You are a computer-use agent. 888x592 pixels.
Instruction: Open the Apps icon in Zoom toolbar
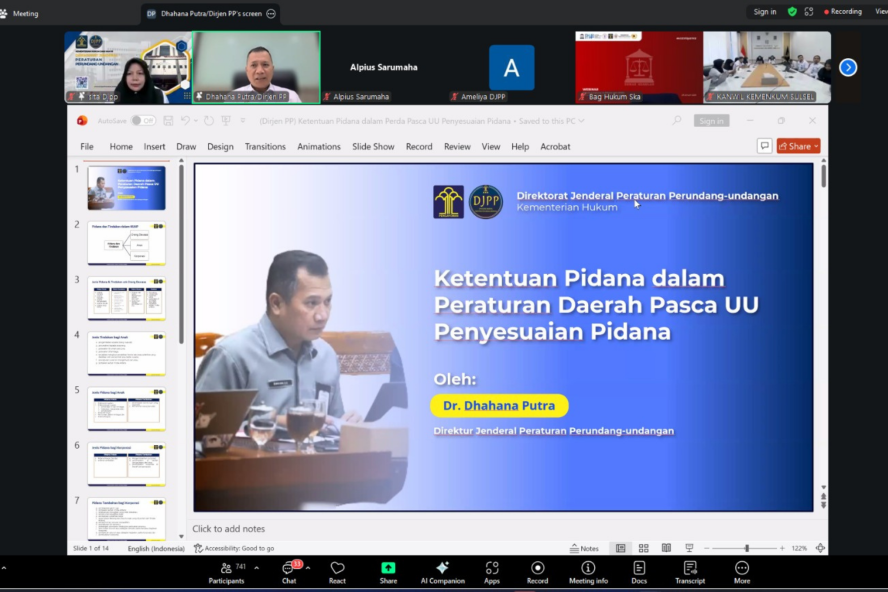pos(492,570)
